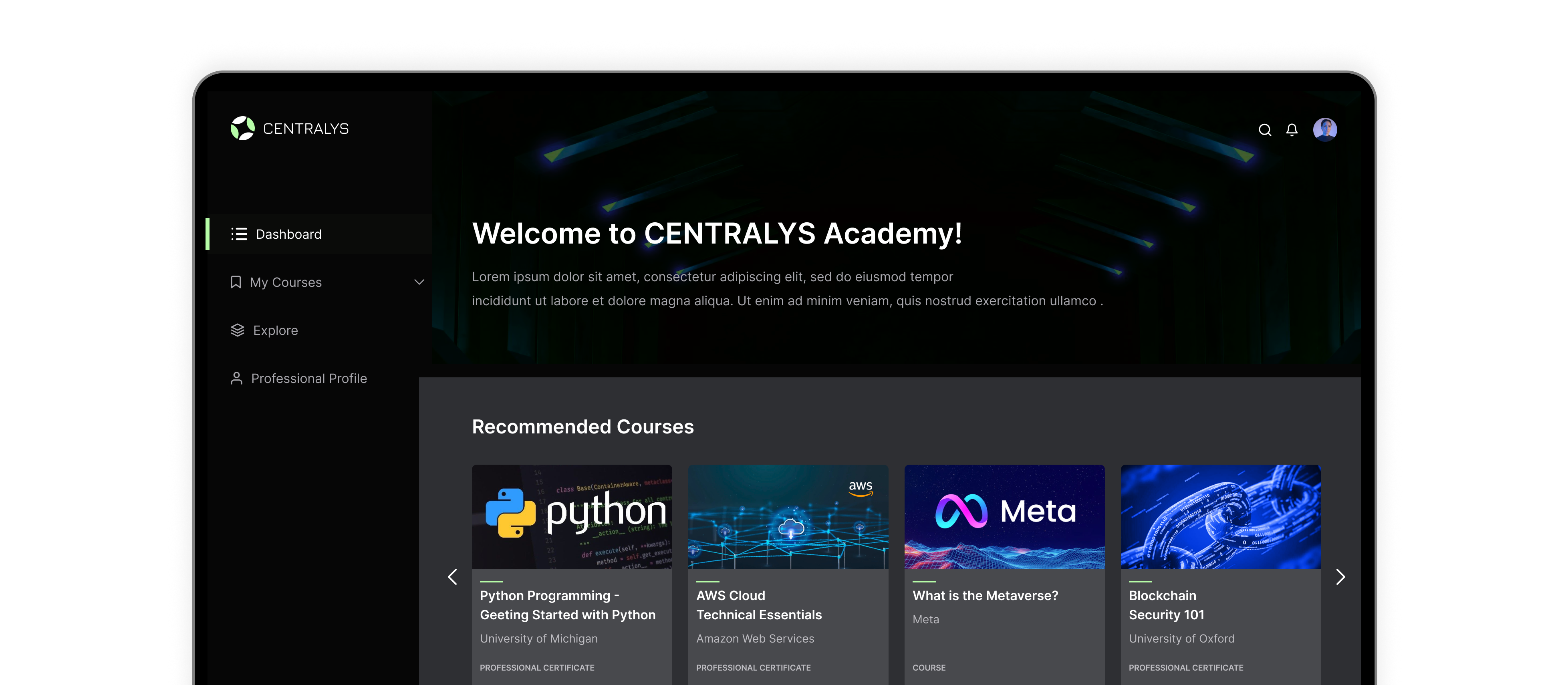Open the Python Programming course title

567,605
